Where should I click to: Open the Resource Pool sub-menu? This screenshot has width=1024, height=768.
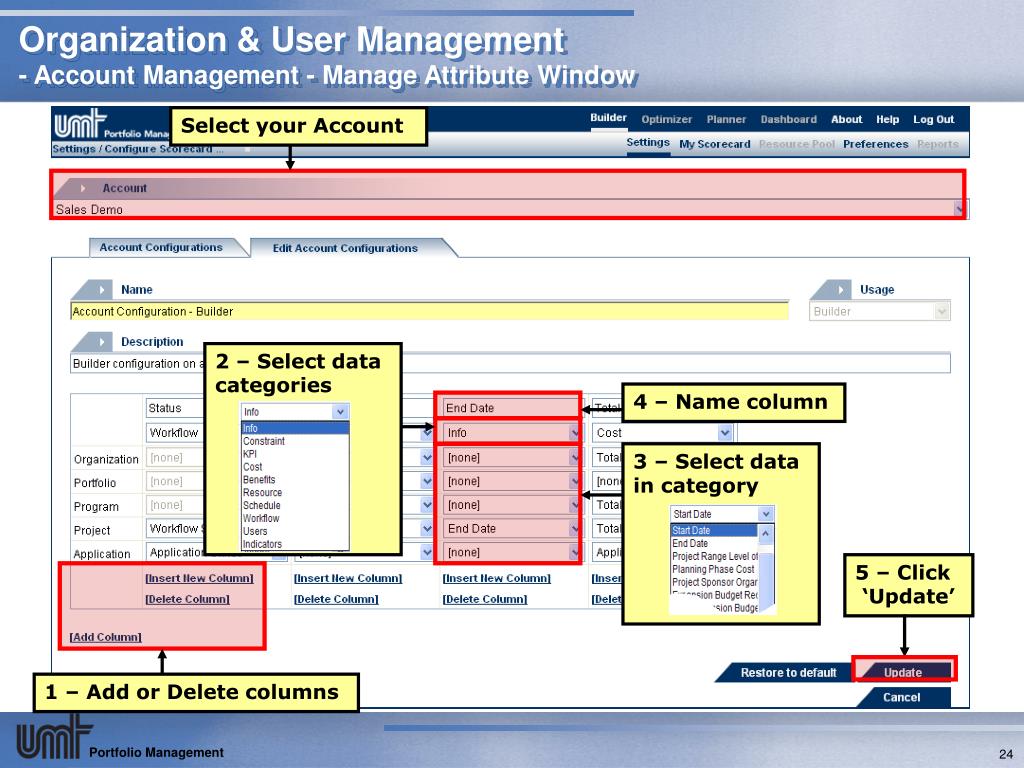tap(797, 144)
